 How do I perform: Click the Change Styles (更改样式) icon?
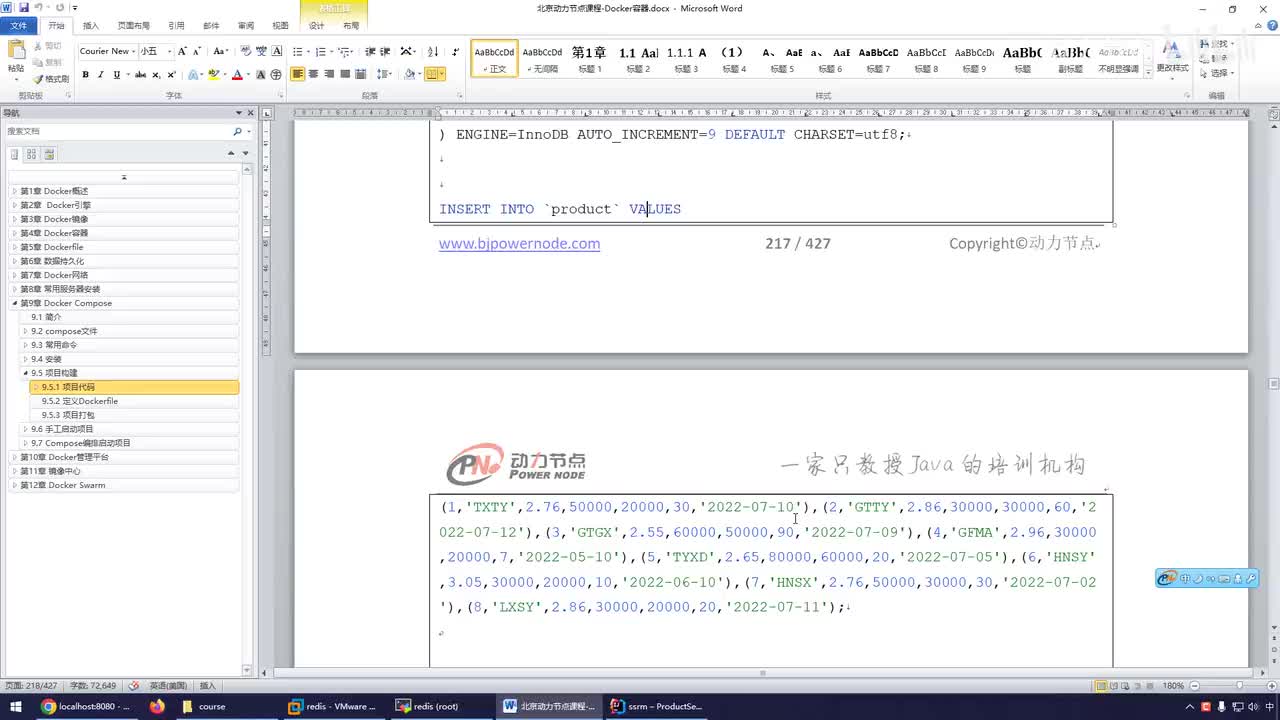[1172, 50]
